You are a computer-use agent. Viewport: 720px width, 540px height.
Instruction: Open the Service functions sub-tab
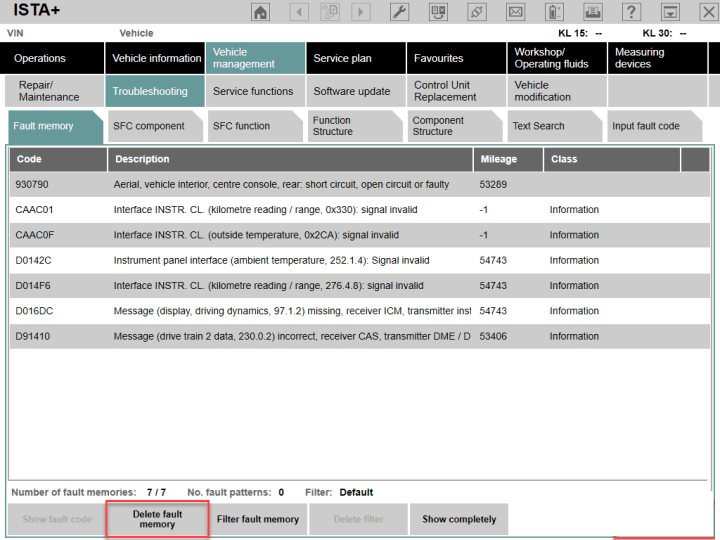tap(255, 91)
